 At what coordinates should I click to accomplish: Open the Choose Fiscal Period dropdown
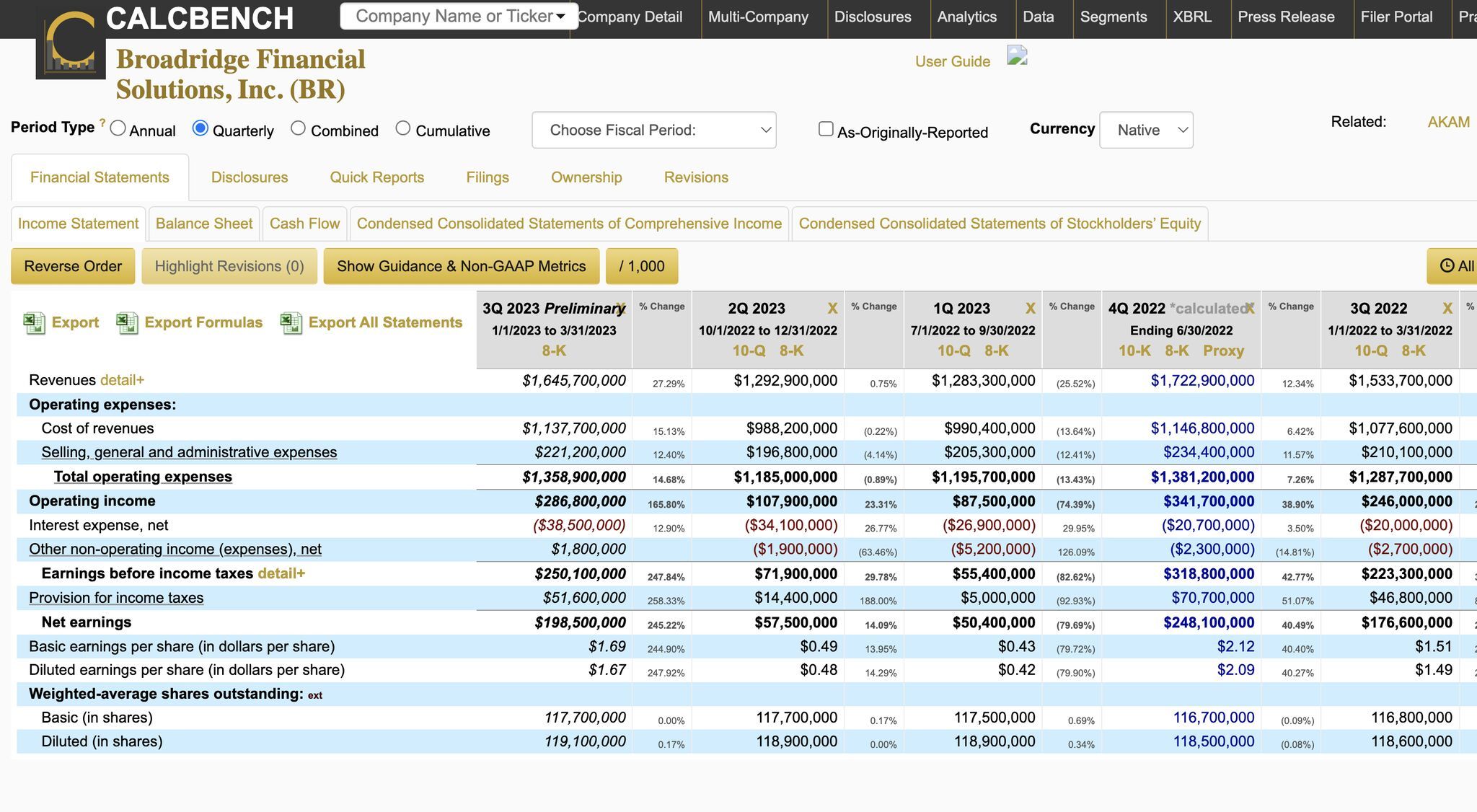coord(653,131)
